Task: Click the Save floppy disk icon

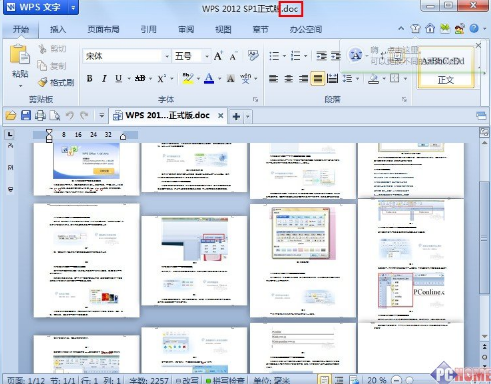Action: [26, 115]
